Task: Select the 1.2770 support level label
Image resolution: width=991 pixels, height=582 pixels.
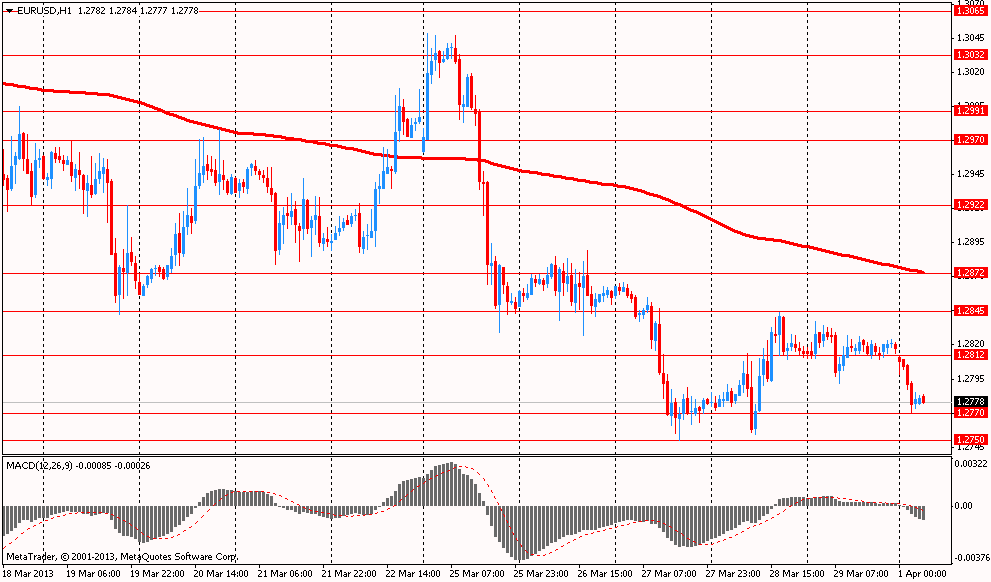Action: coord(970,413)
